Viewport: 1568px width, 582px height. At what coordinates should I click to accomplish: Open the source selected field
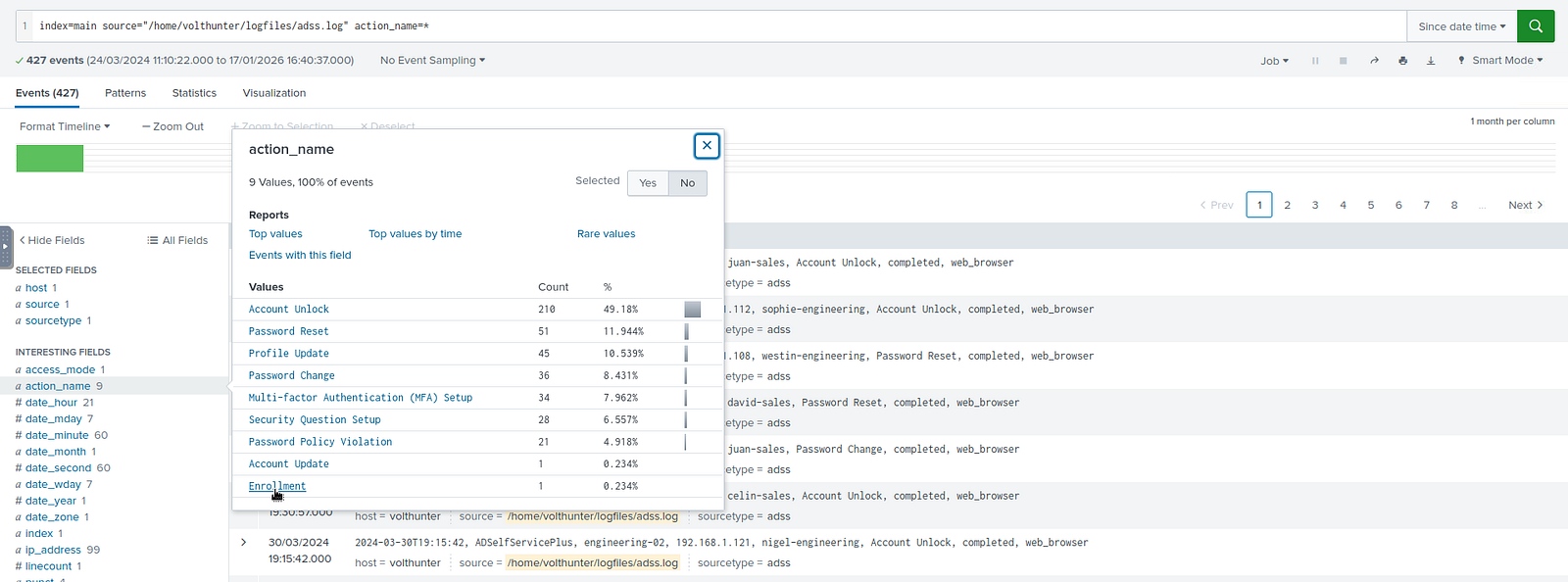click(43, 305)
